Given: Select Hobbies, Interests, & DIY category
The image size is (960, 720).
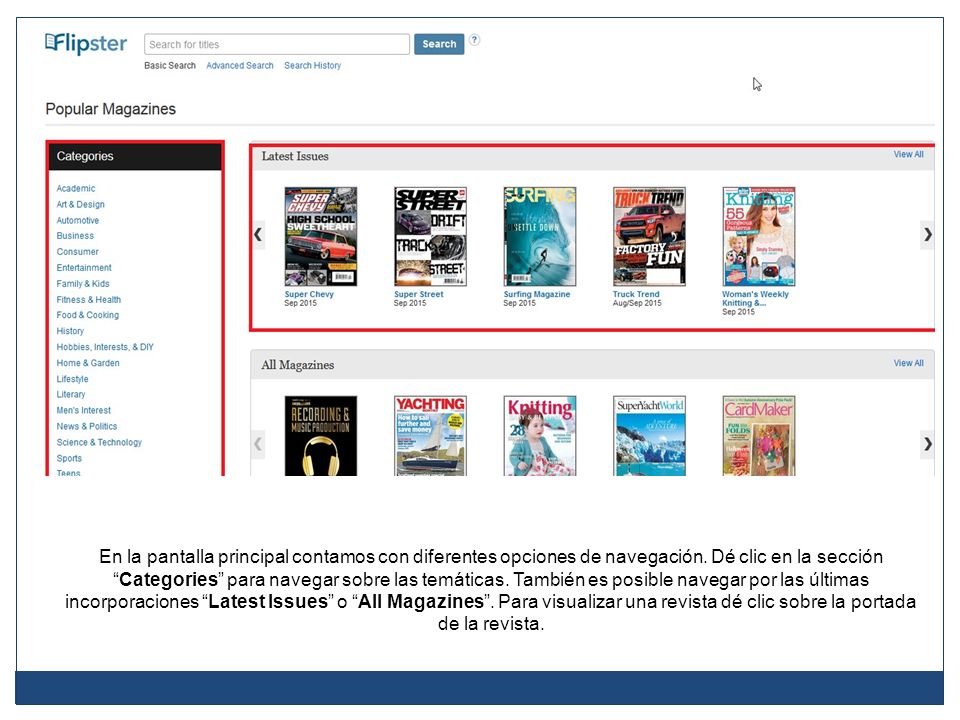Looking at the screenshot, I should coord(105,347).
